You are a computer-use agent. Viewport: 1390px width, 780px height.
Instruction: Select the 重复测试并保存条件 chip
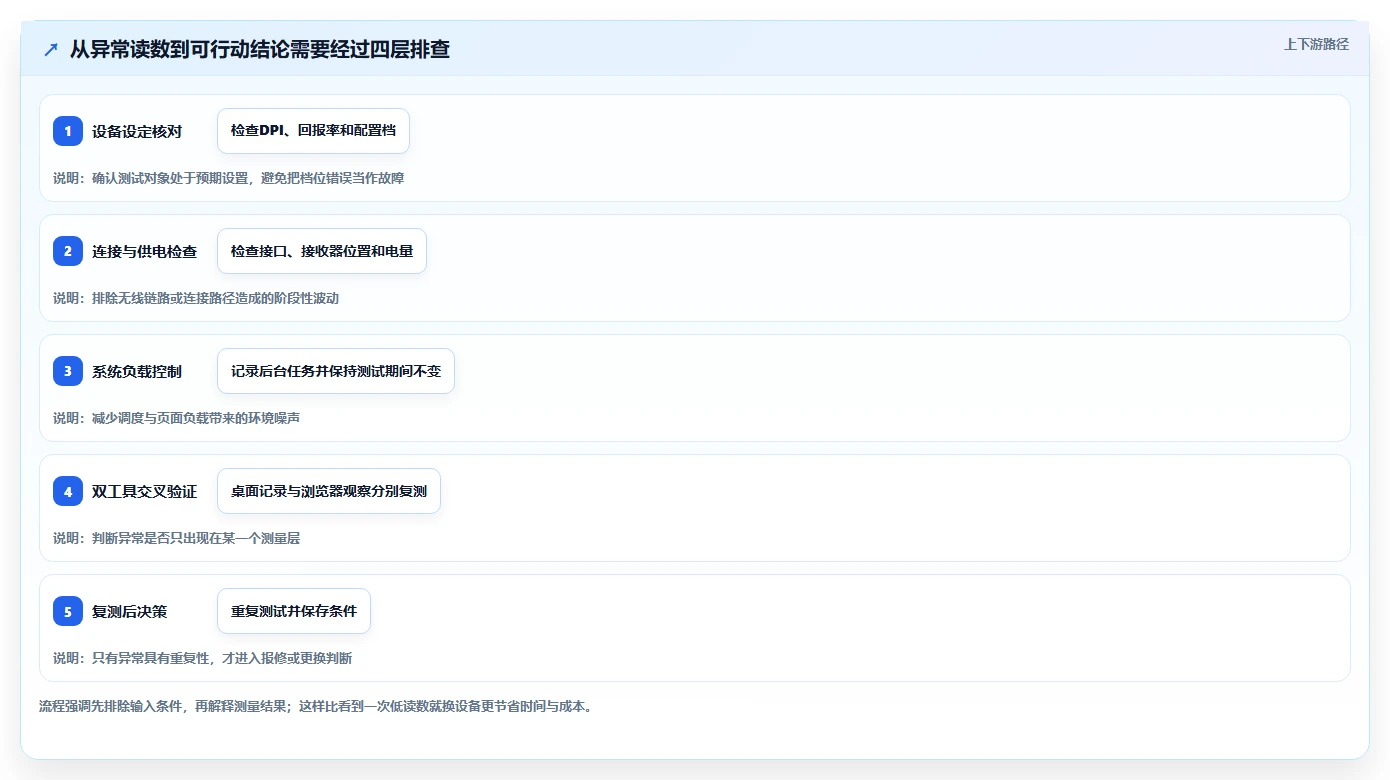tap(294, 611)
